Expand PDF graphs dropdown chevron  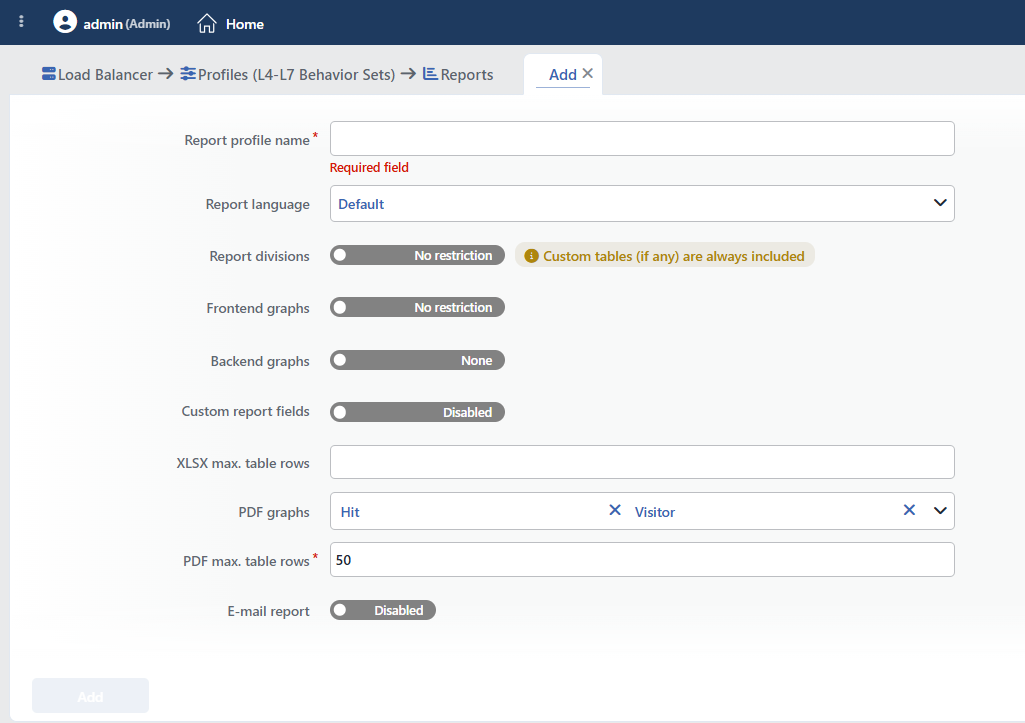coord(940,511)
